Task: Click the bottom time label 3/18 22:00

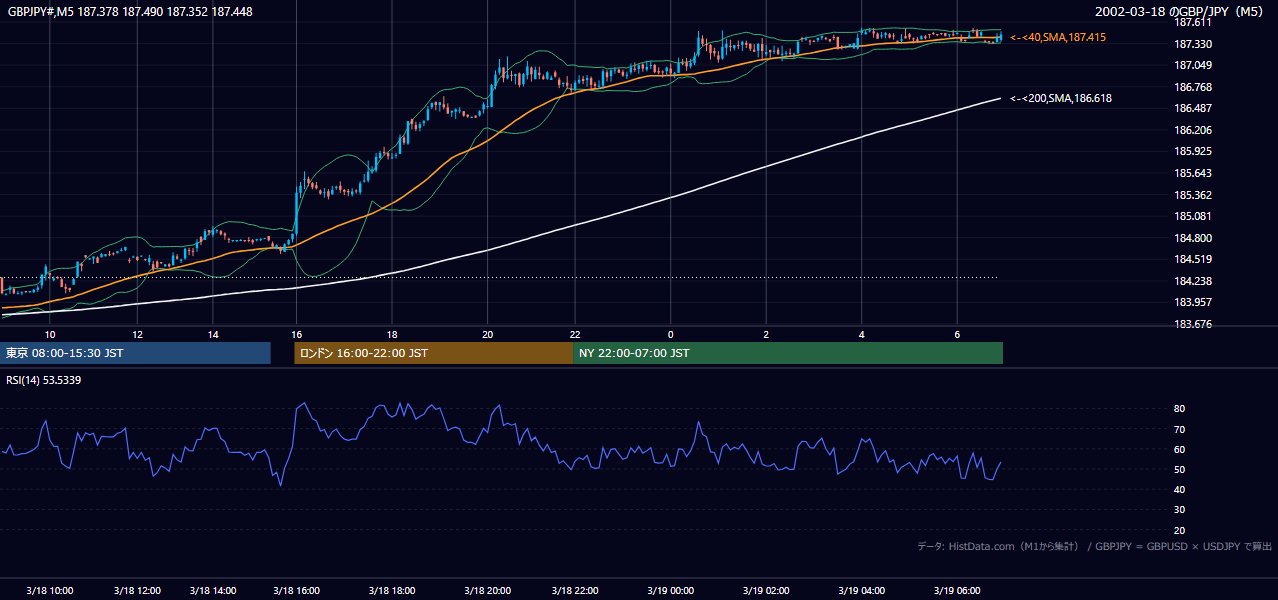Action: click(x=575, y=590)
